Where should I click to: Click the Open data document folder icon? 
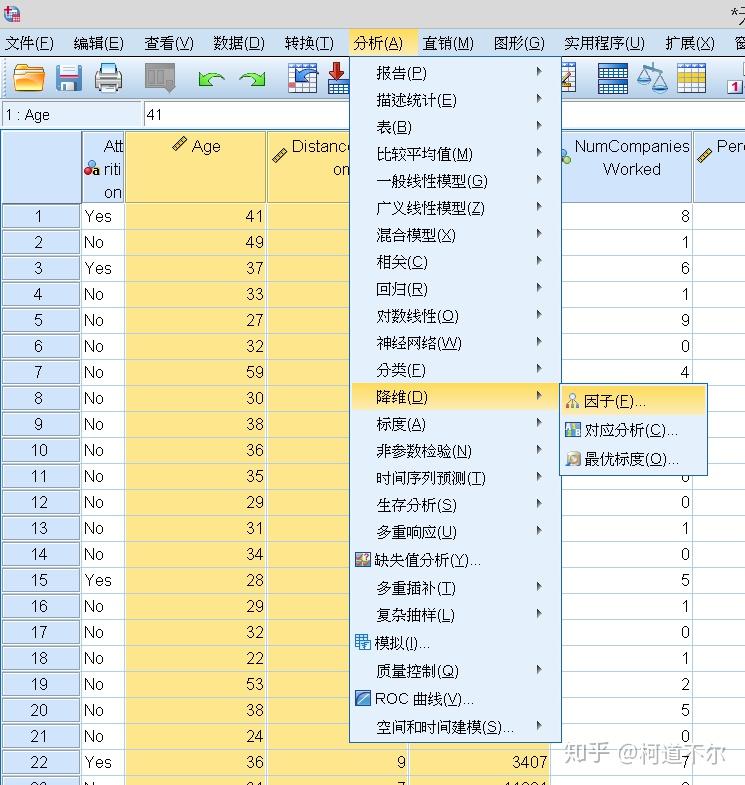point(28,78)
